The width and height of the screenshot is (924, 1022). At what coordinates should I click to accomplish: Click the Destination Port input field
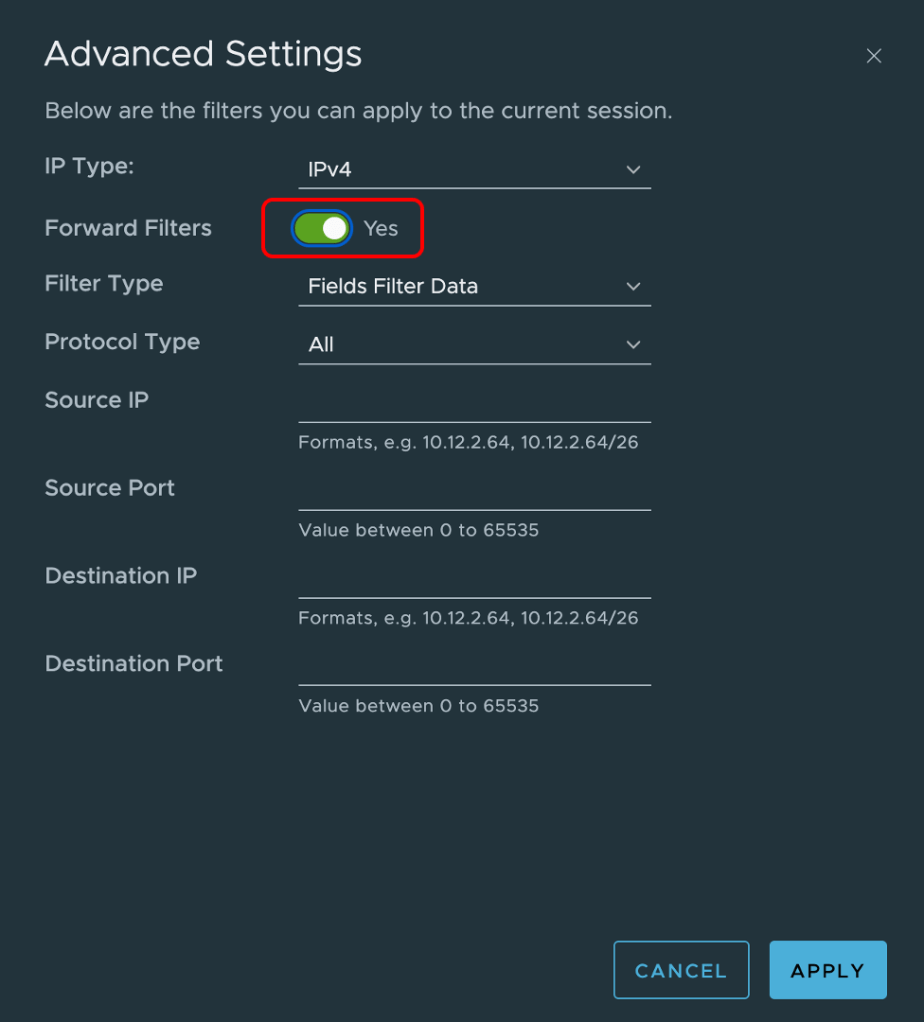[x=474, y=668]
